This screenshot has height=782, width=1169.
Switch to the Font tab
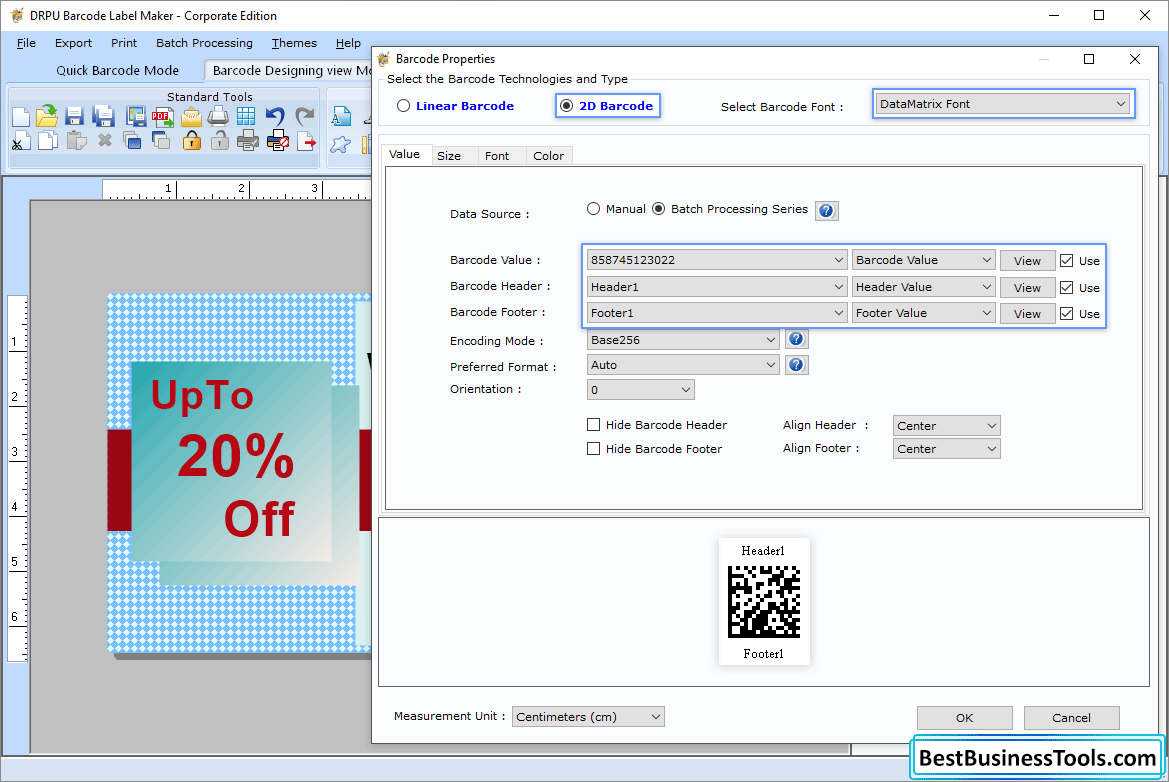(x=497, y=155)
